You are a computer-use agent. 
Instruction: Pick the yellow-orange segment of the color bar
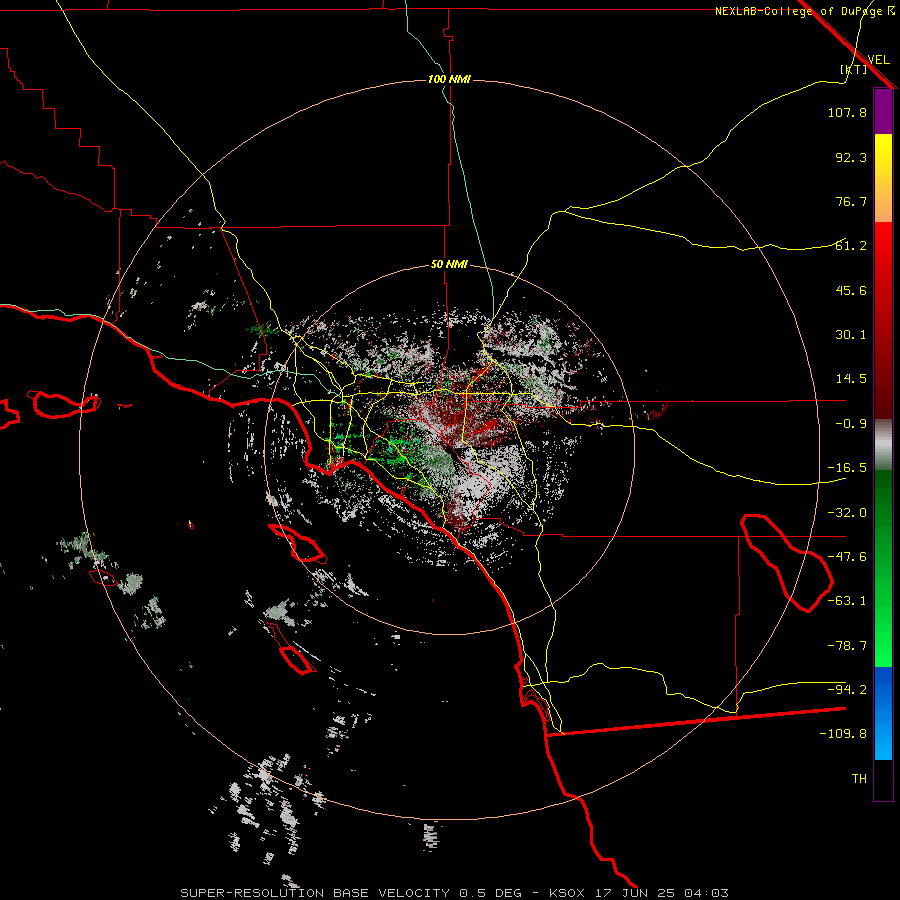click(x=883, y=178)
